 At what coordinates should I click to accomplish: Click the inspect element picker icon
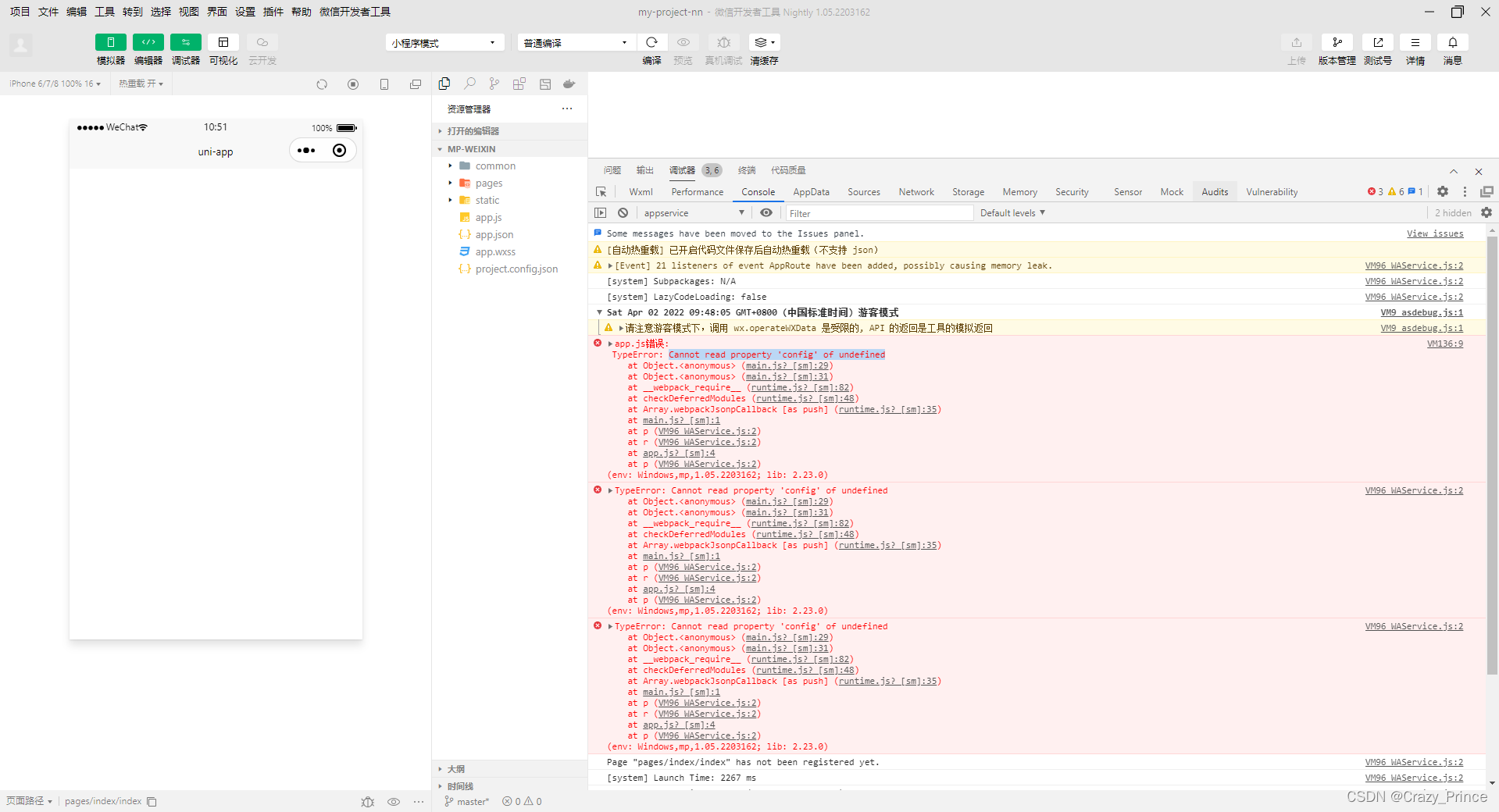[601, 192]
